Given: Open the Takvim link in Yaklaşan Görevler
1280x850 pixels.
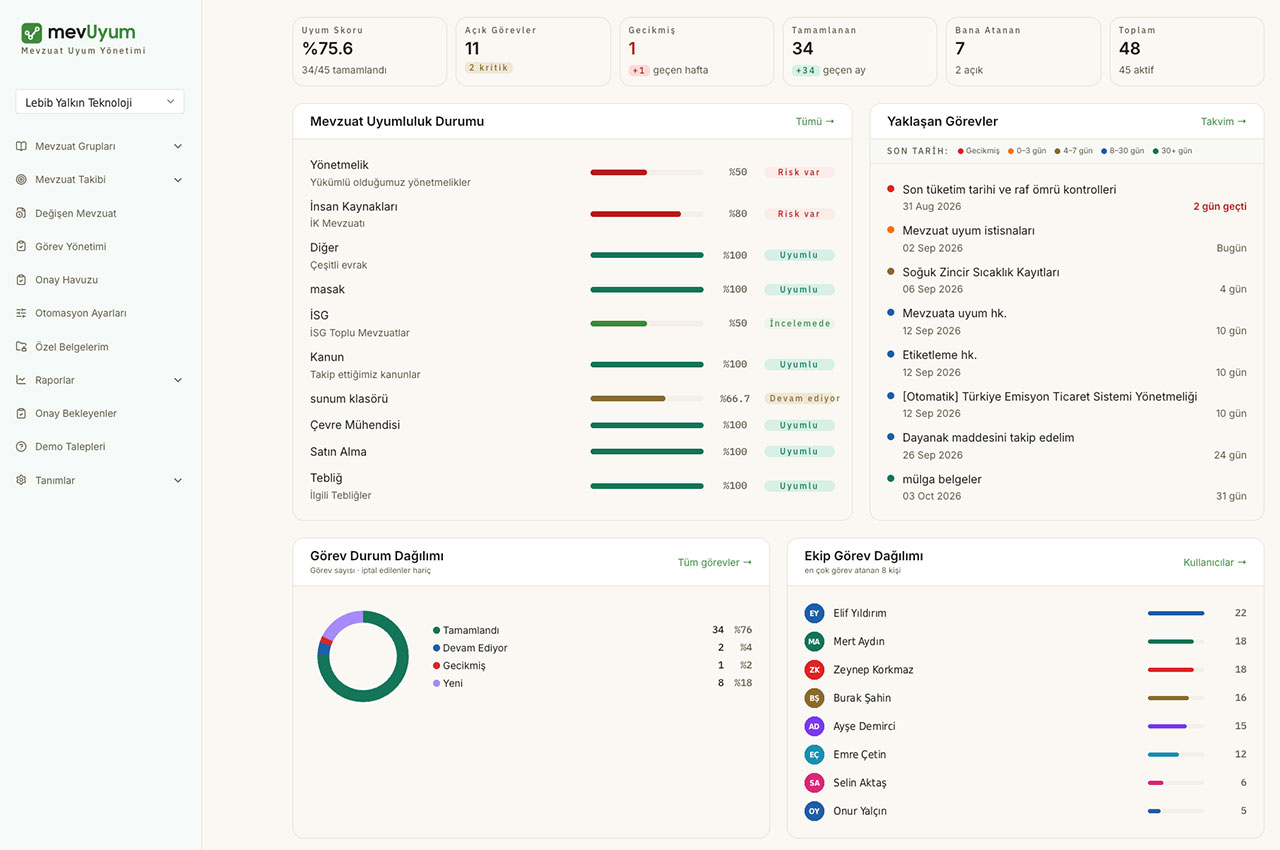Looking at the screenshot, I should click(1224, 121).
